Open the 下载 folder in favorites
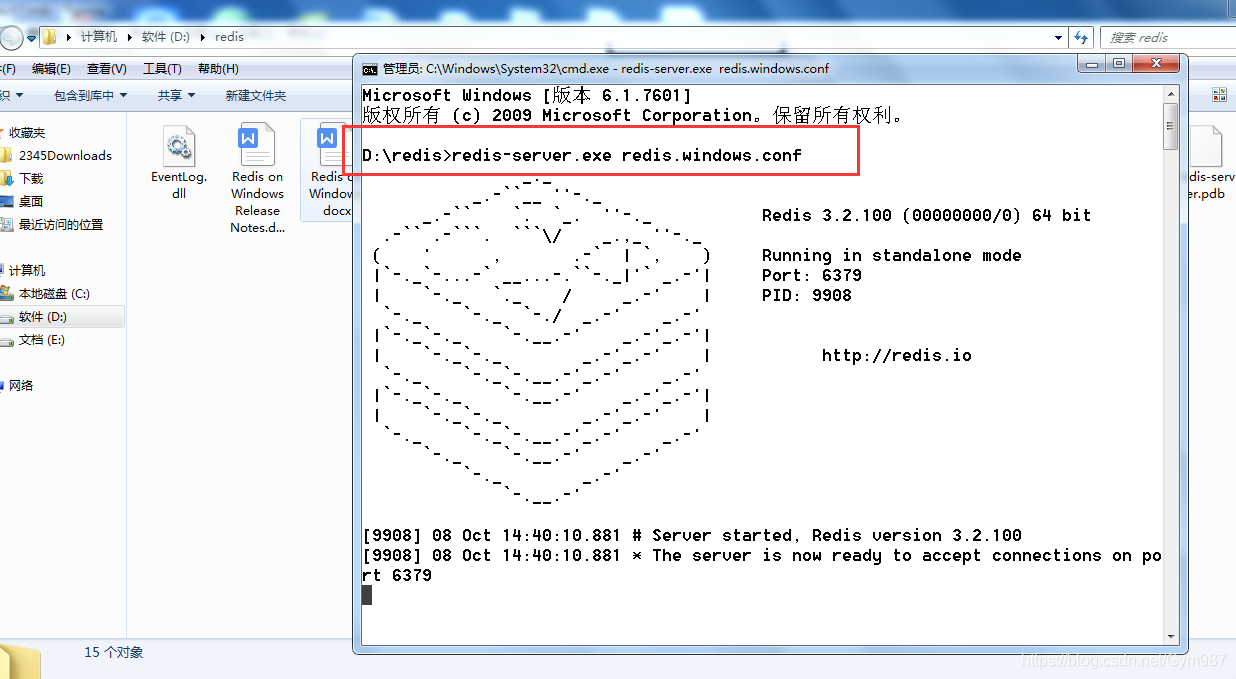 pos(31,178)
